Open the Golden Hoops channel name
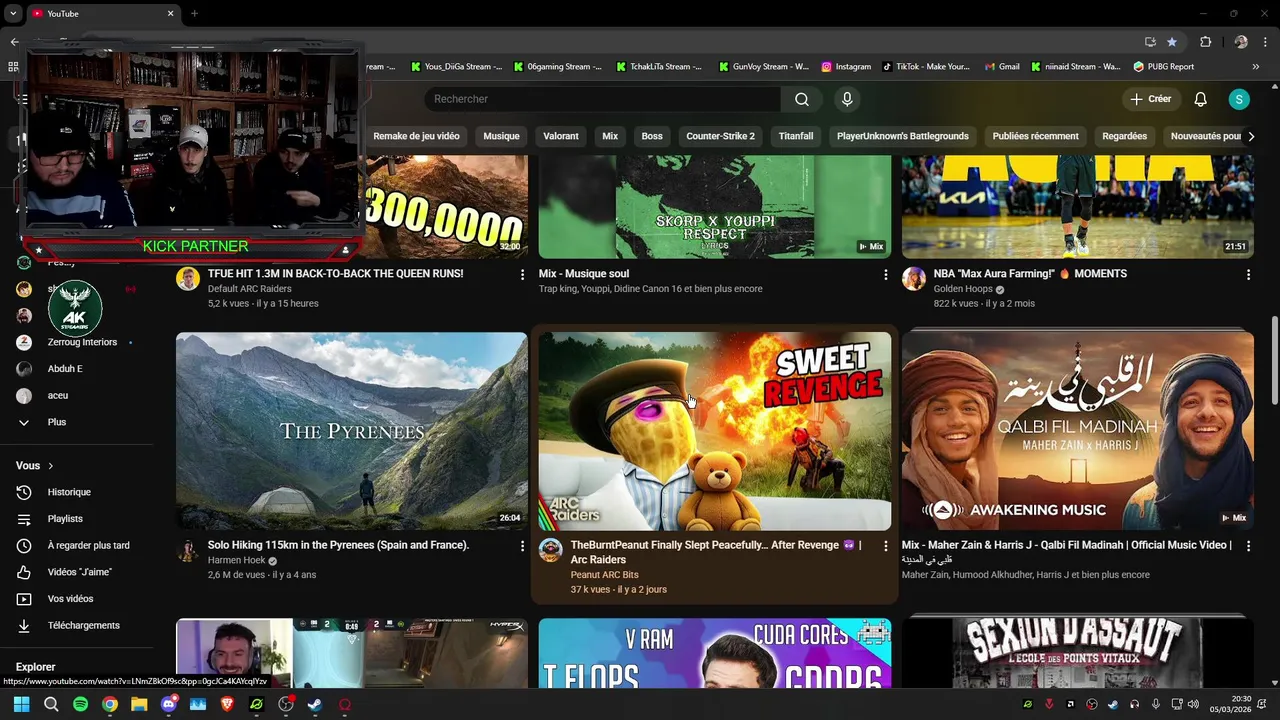This screenshot has width=1280, height=720. tap(962, 289)
